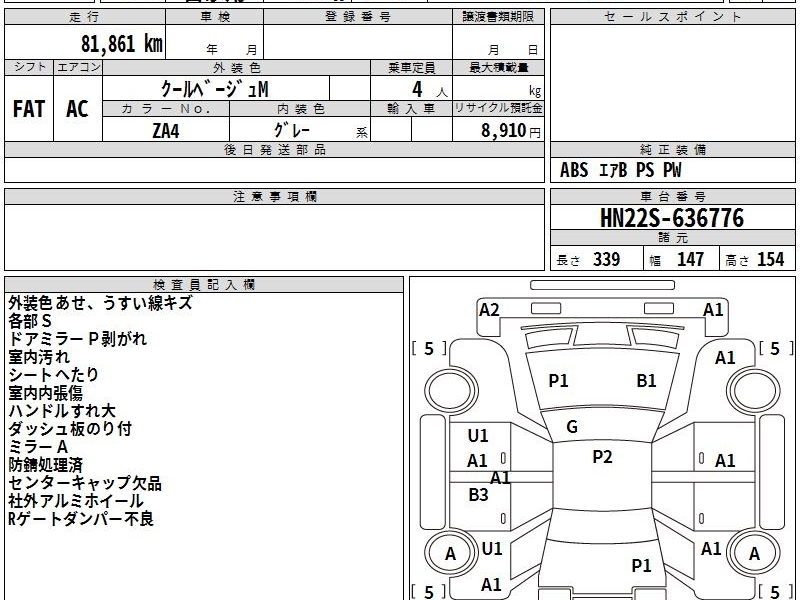Select the ABS エアB PS PW equipment line
This screenshot has width=800, height=600.
pyautogui.click(x=620, y=170)
